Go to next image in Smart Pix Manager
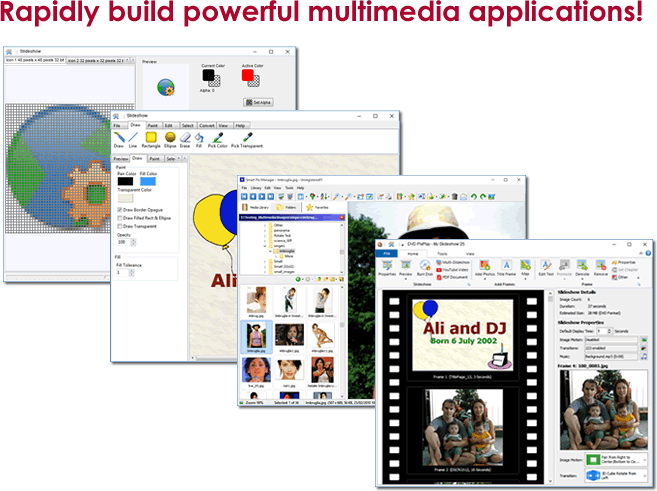This screenshot has height=491, width=657. click(262, 196)
